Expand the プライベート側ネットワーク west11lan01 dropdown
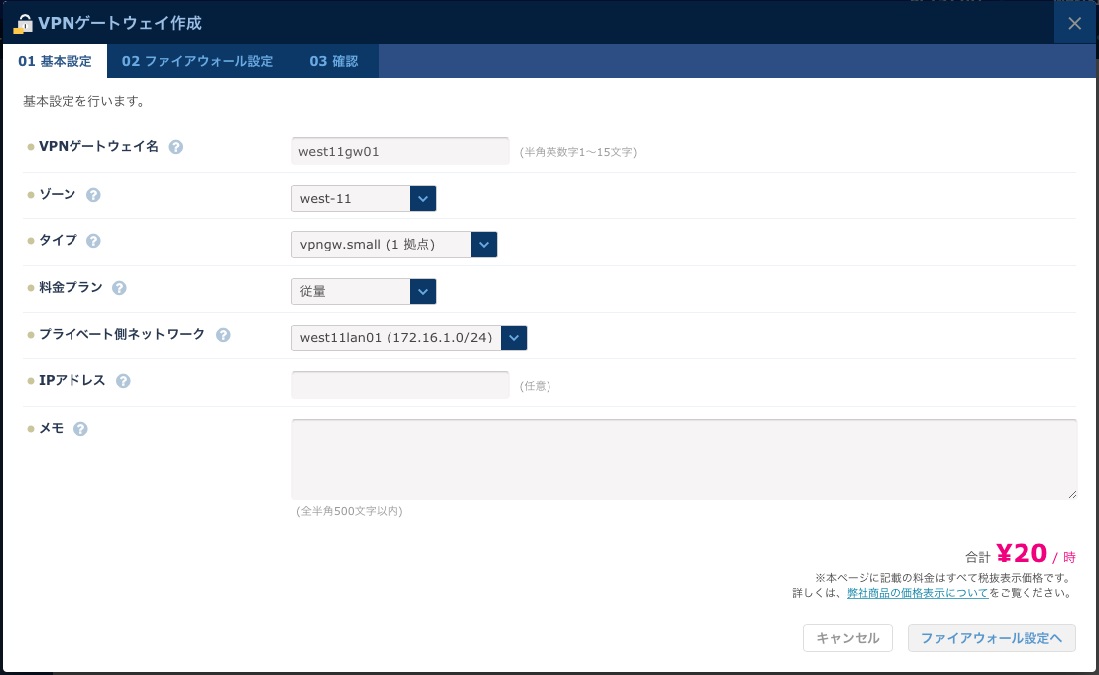Image resolution: width=1099 pixels, height=675 pixels. pos(408,338)
